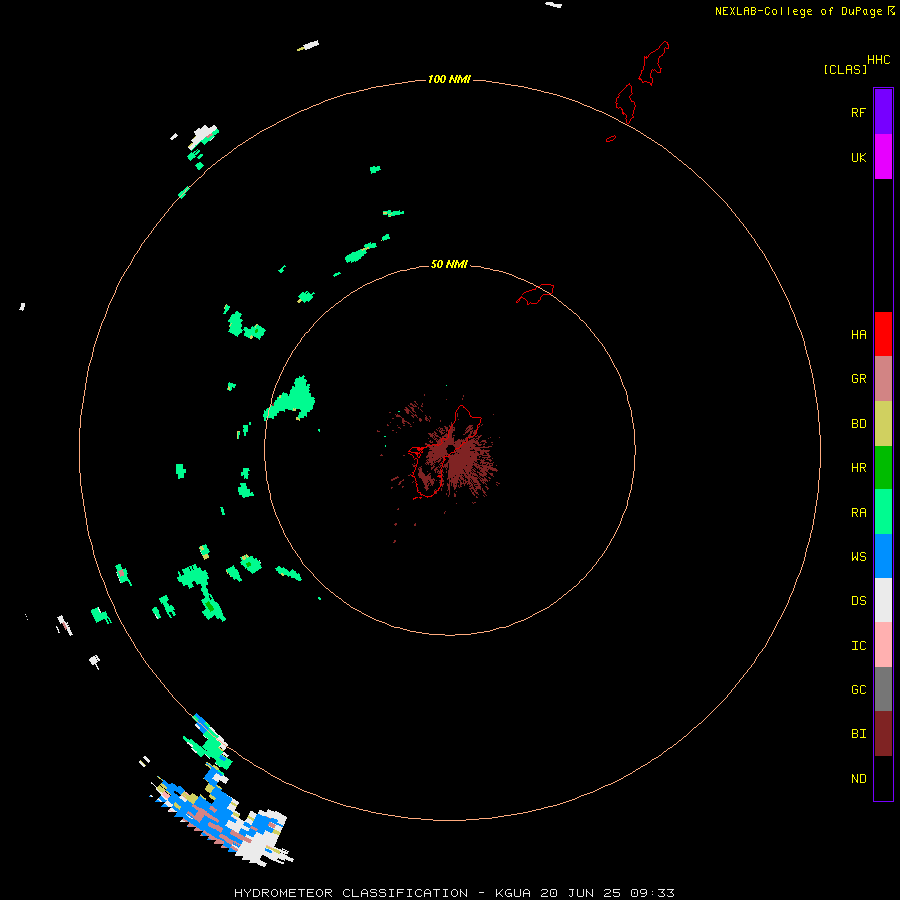
Task: Click the IC light pink color swatch
Action: click(x=883, y=645)
